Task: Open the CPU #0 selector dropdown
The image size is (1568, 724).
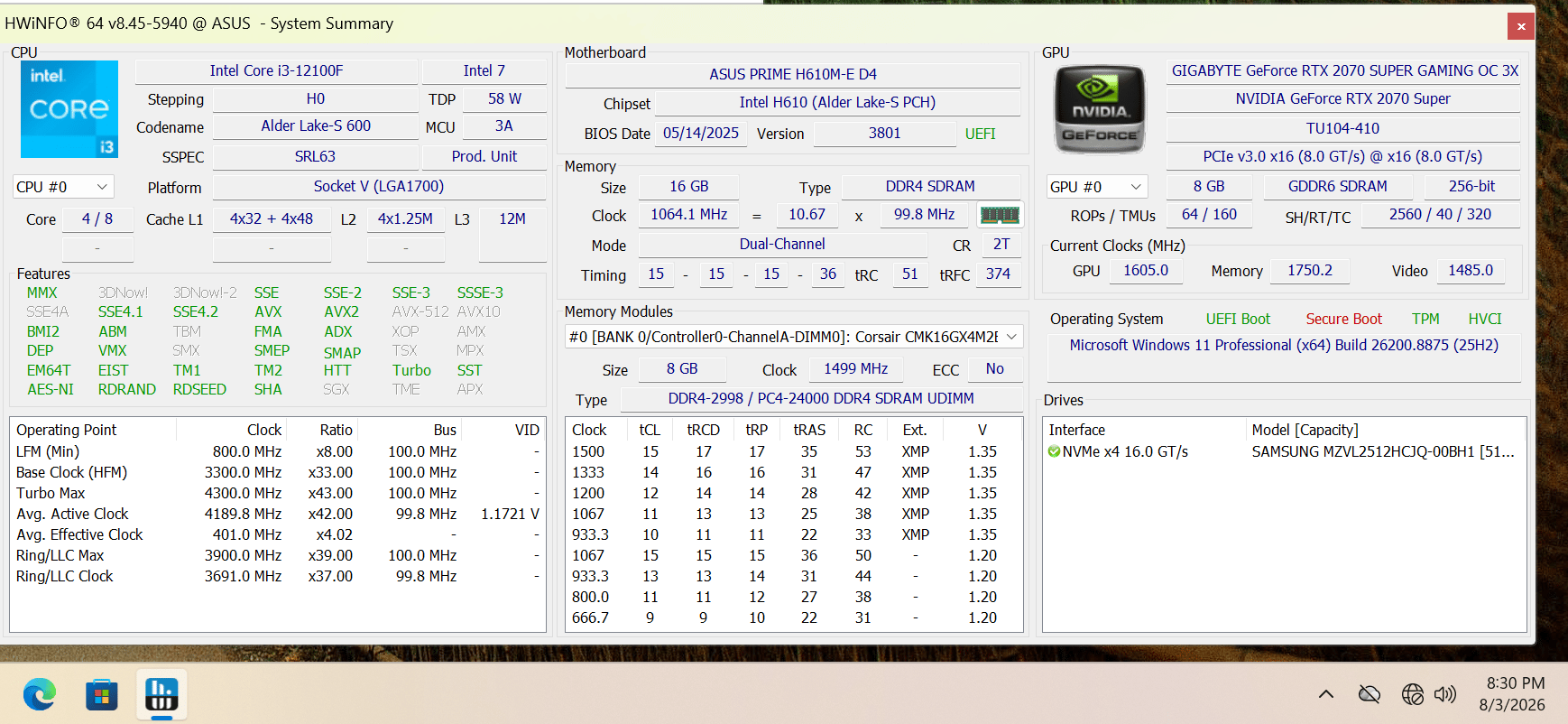Action: pos(63,187)
